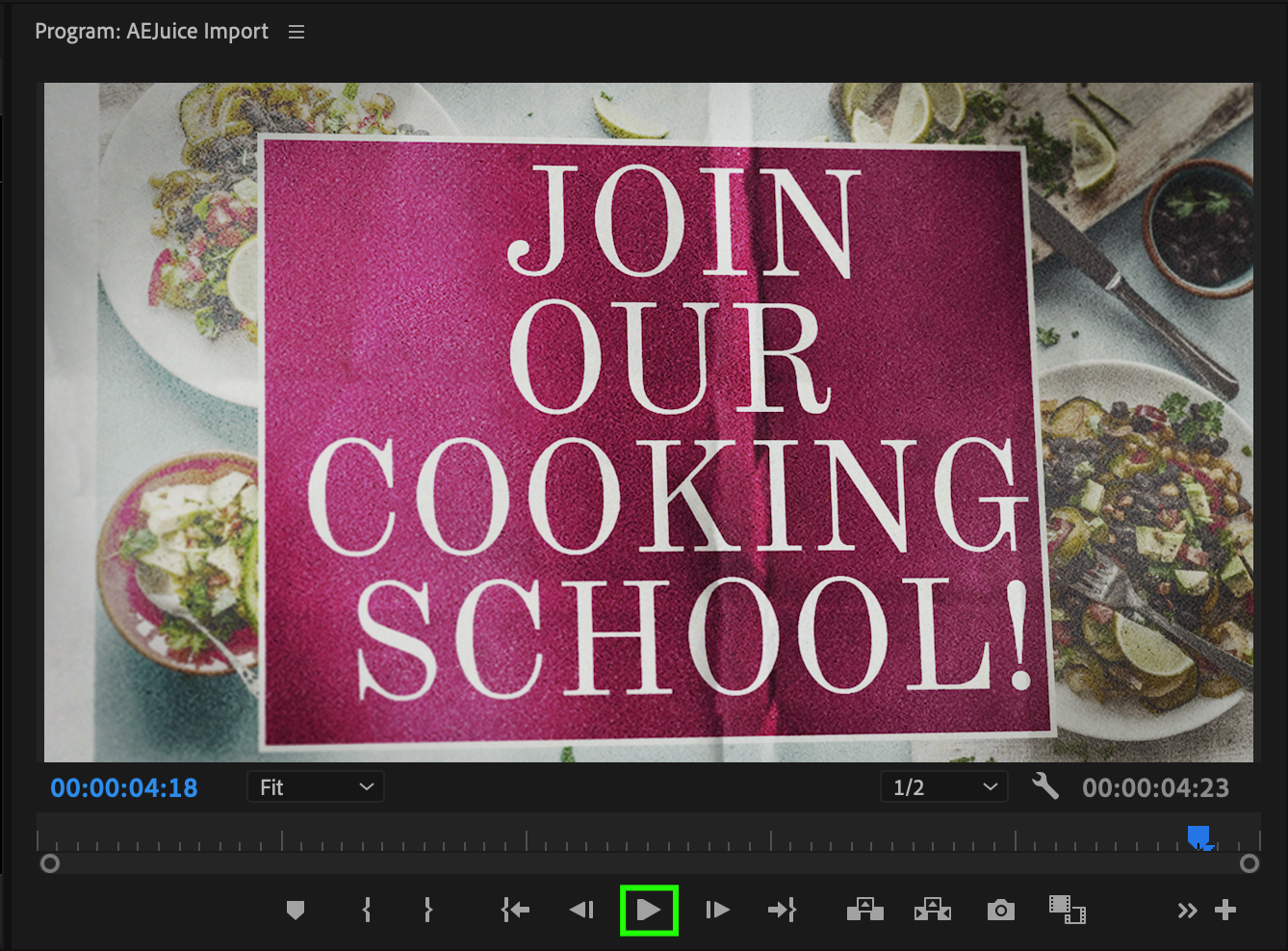Image resolution: width=1288 pixels, height=951 pixels.
Task: Set the Mark In point
Action: (x=367, y=910)
